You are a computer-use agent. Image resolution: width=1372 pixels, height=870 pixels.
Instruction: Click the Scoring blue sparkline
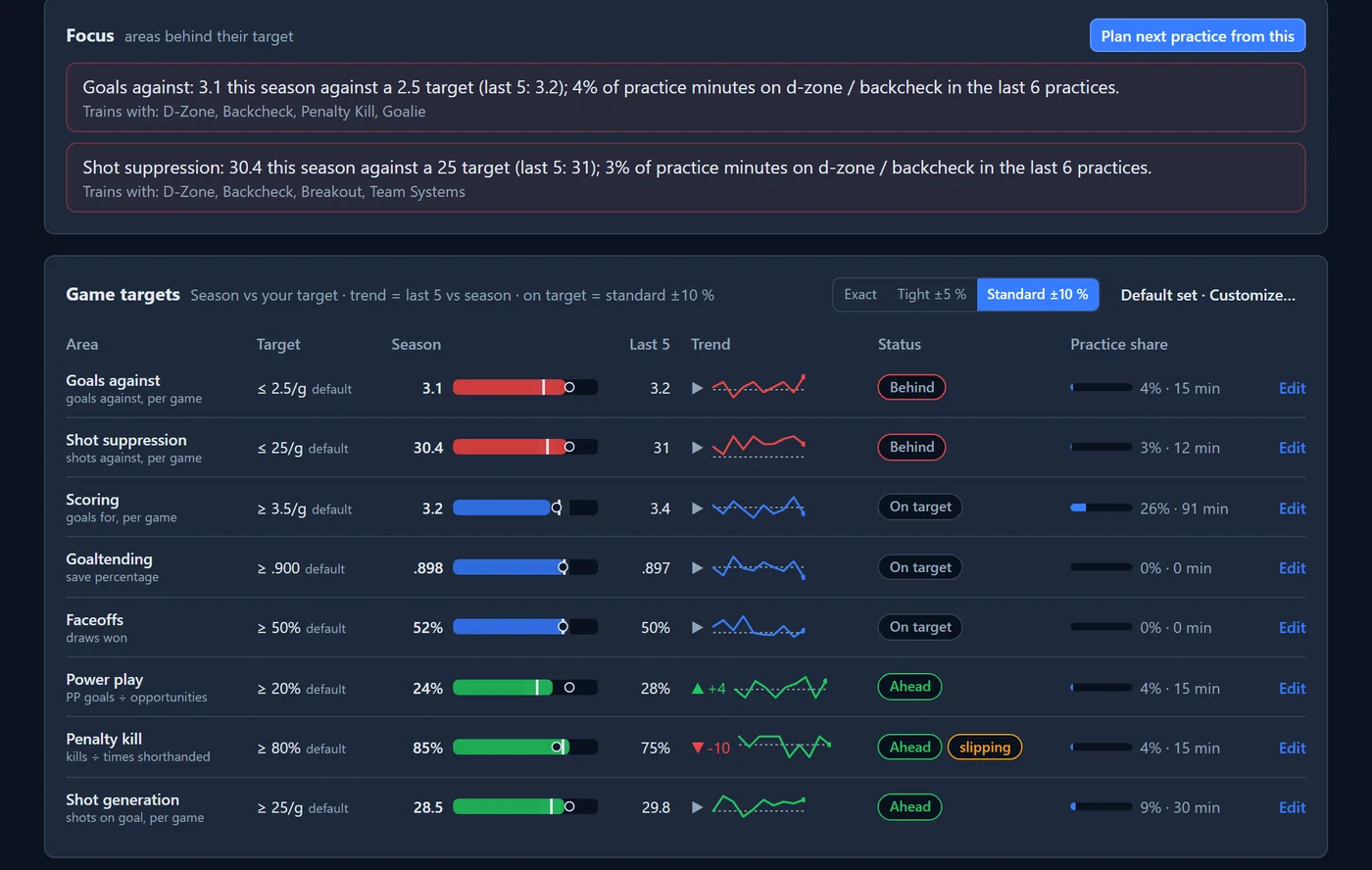point(759,507)
